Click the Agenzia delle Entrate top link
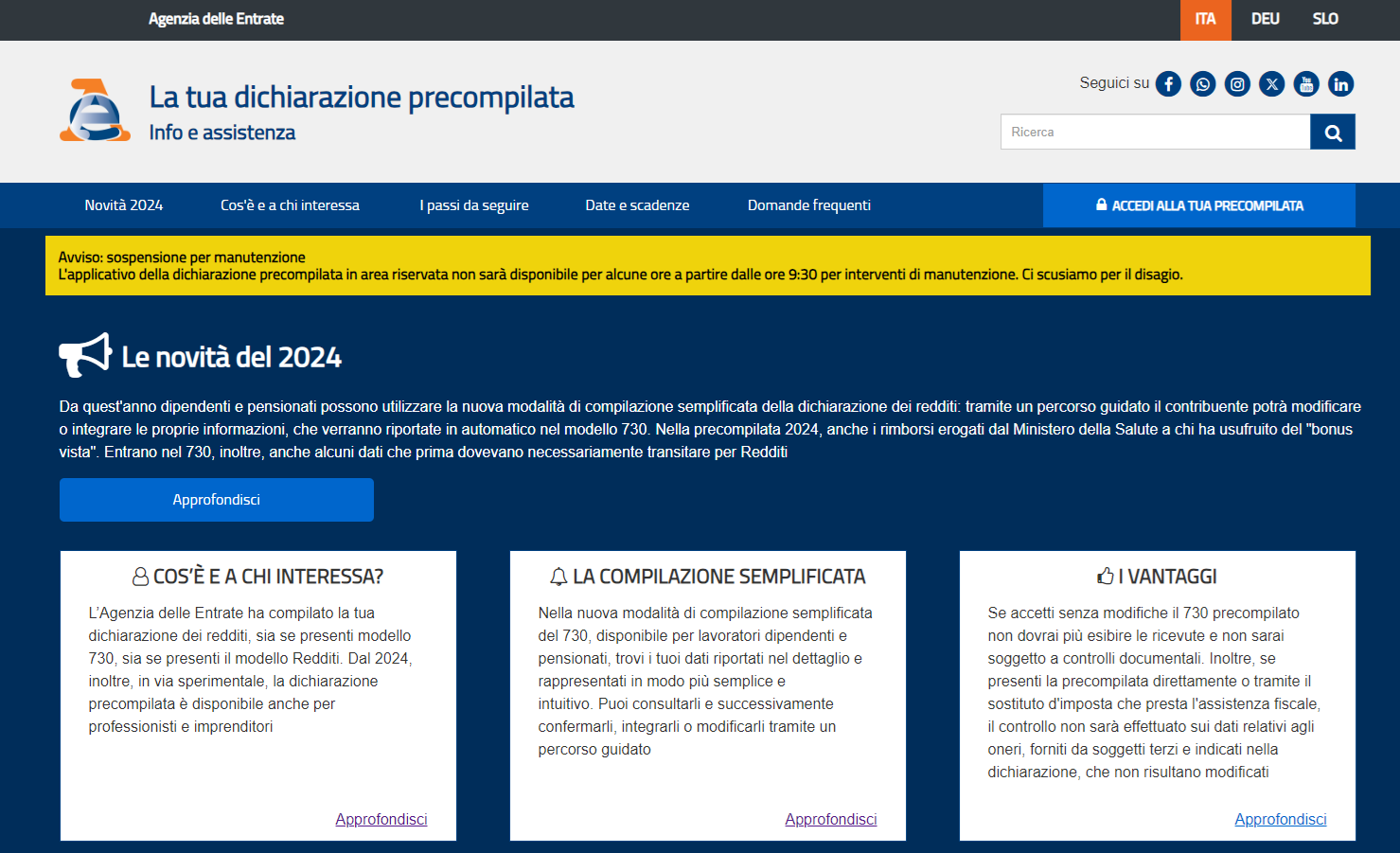The height and width of the screenshot is (853, 1400). coord(216,19)
